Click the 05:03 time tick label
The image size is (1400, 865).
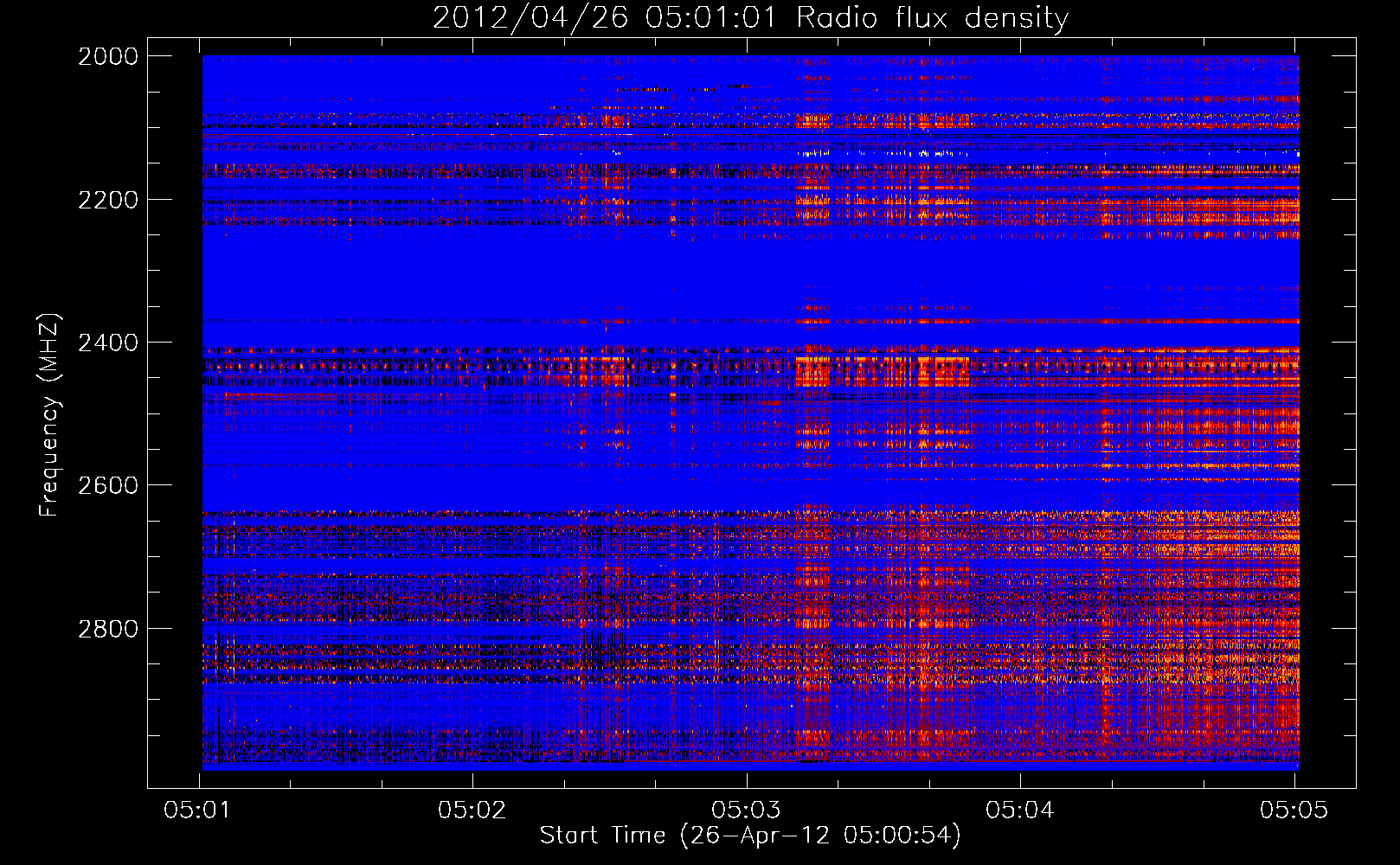(x=747, y=810)
